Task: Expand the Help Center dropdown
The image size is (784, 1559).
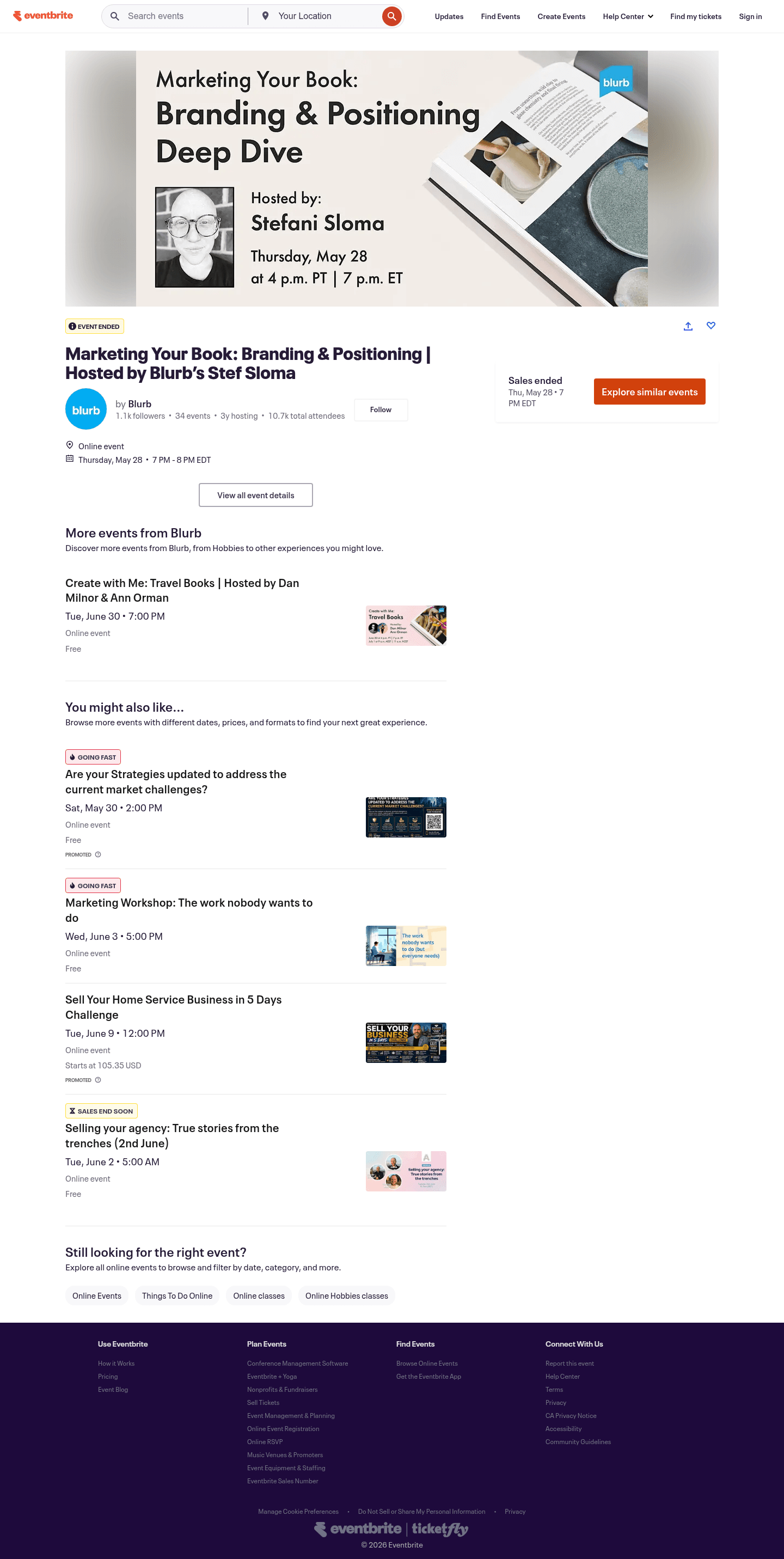Action: (x=627, y=16)
